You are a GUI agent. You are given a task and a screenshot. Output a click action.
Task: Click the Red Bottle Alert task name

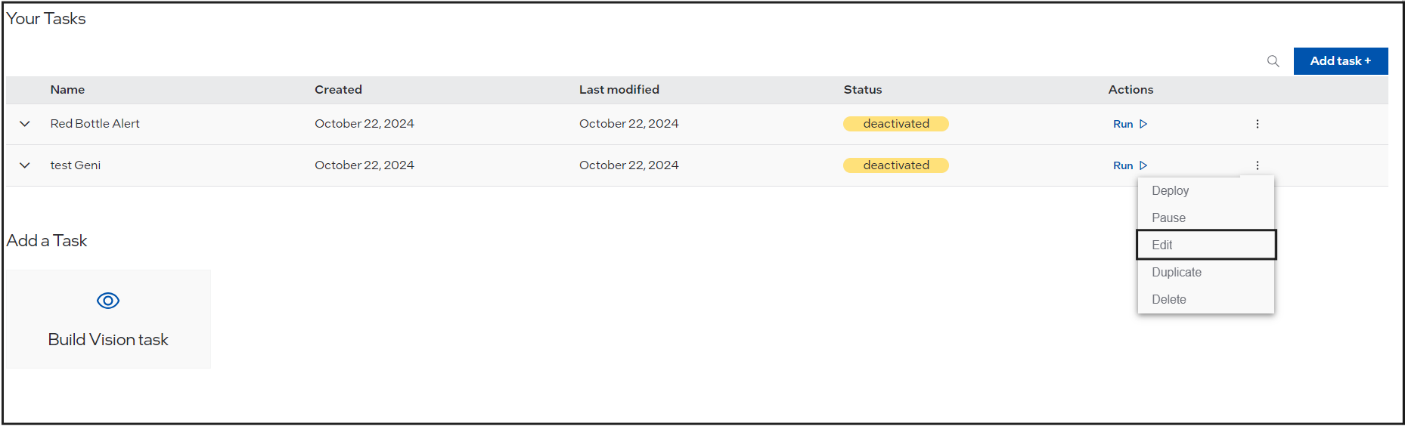pyautogui.click(x=95, y=124)
